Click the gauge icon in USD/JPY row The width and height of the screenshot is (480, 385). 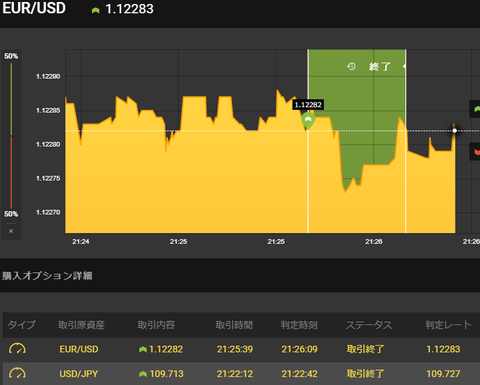(x=17, y=373)
